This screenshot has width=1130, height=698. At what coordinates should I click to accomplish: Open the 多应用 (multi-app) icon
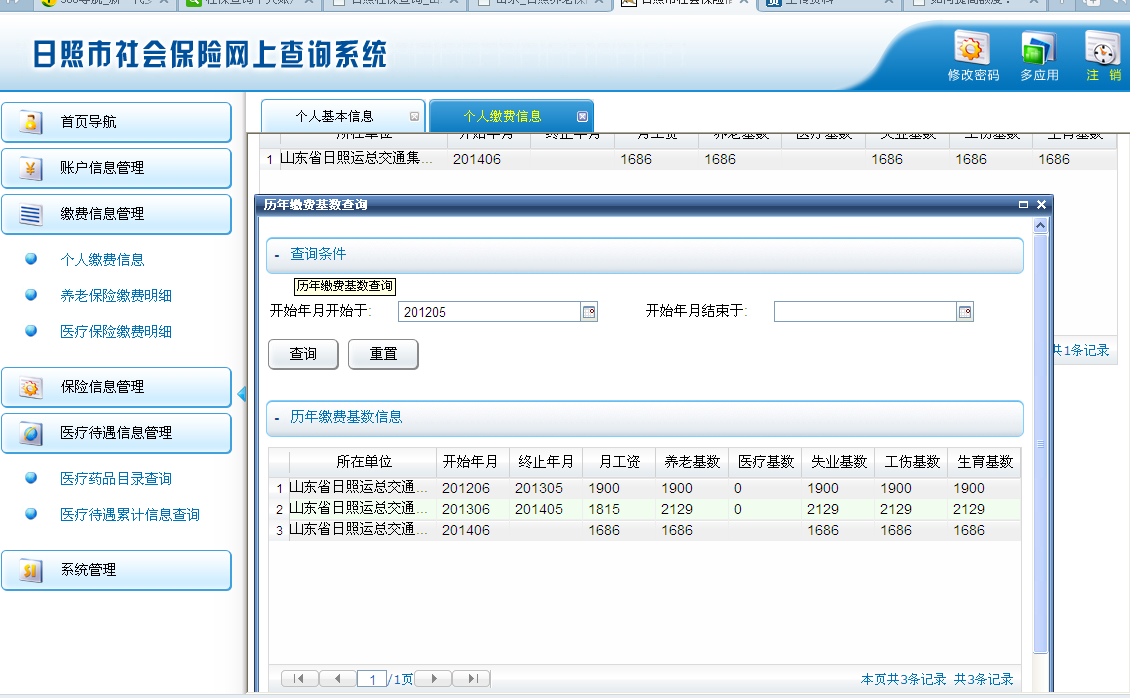[1038, 50]
